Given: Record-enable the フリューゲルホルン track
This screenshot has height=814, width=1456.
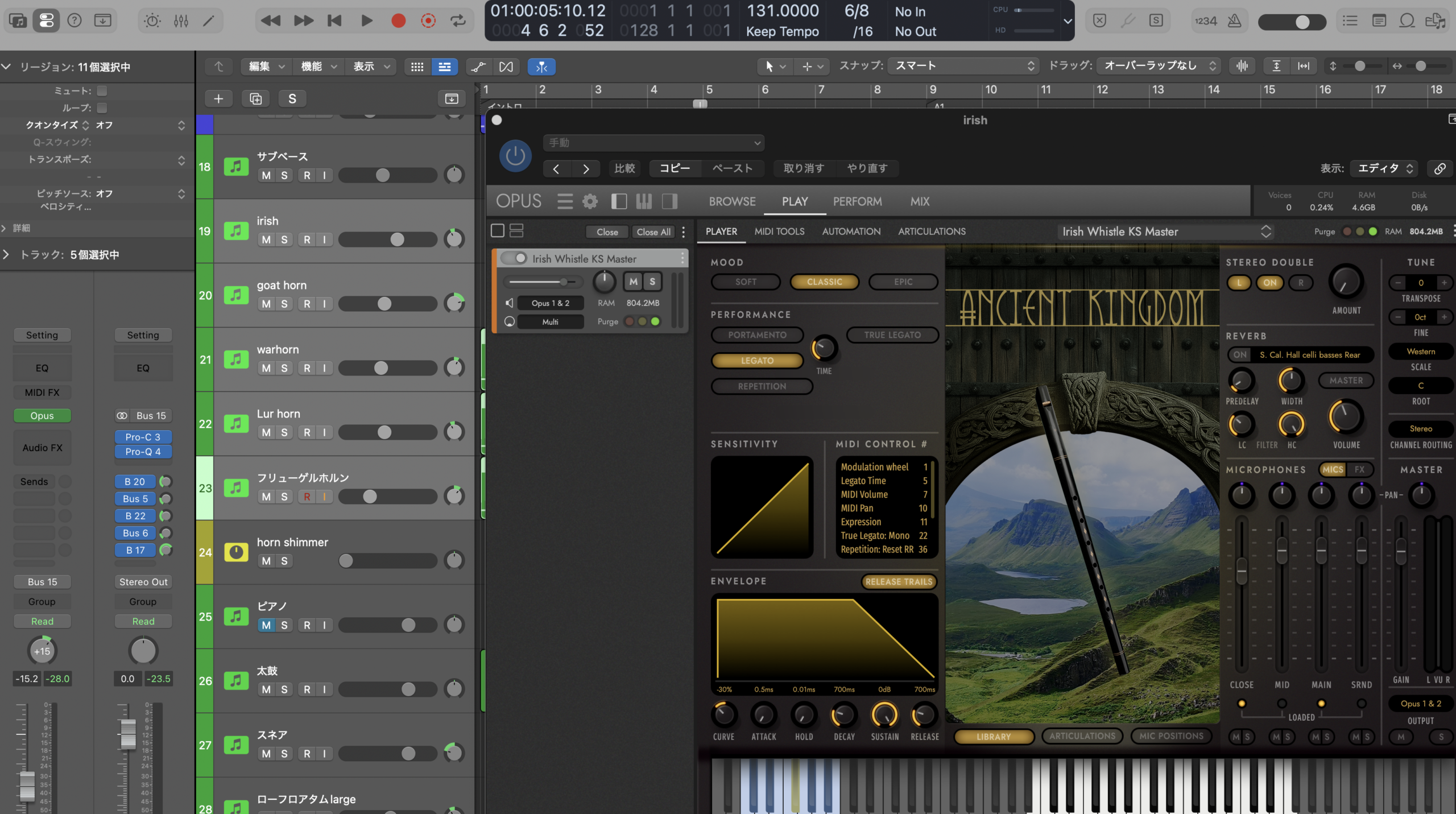Looking at the screenshot, I should point(307,497).
